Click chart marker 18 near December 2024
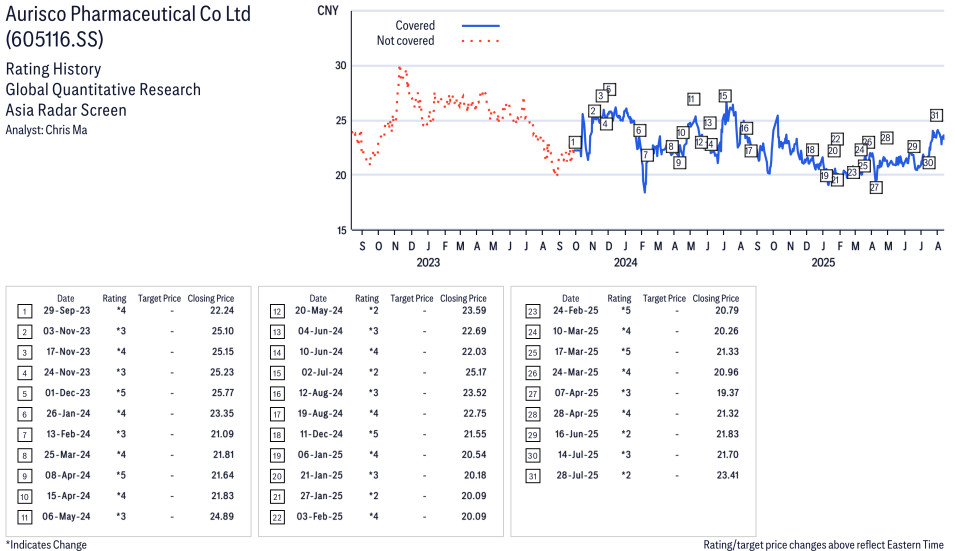 tap(811, 150)
